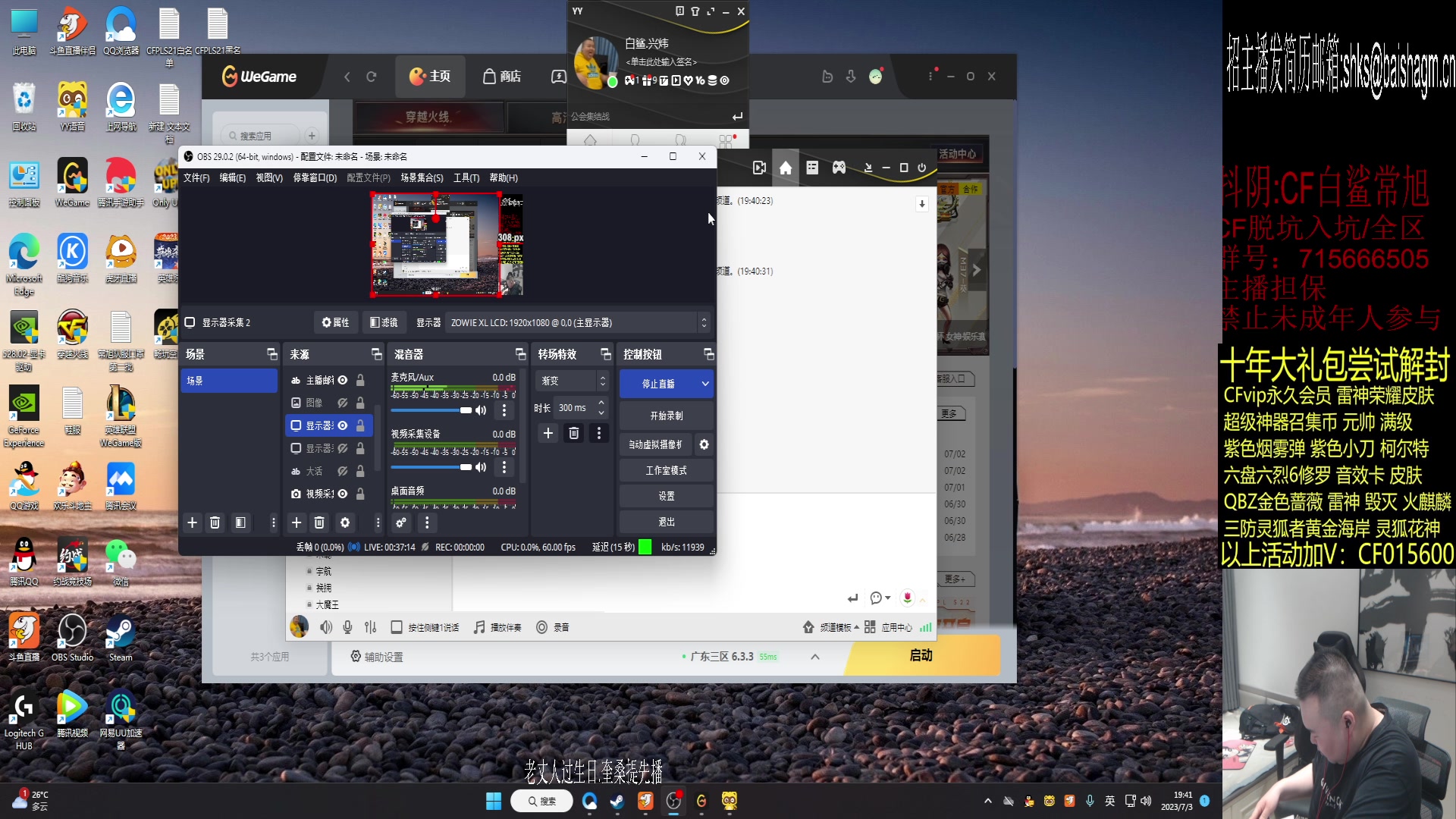
Task: Unlock the 视频采集 source lock icon
Action: coord(361,494)
